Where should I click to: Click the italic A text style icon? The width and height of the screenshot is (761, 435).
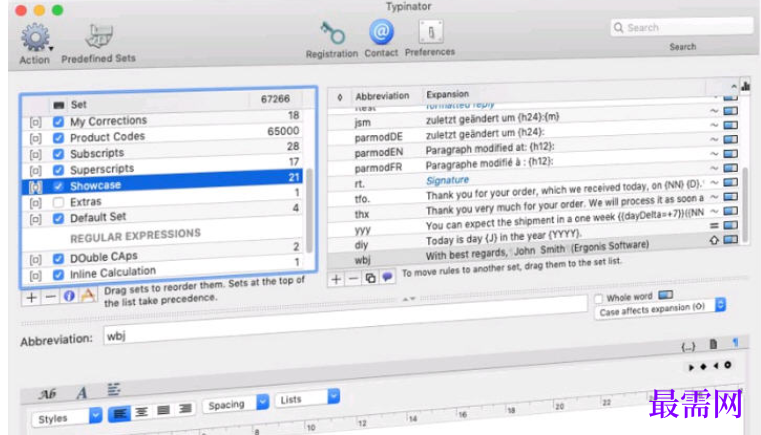[82, 392]
